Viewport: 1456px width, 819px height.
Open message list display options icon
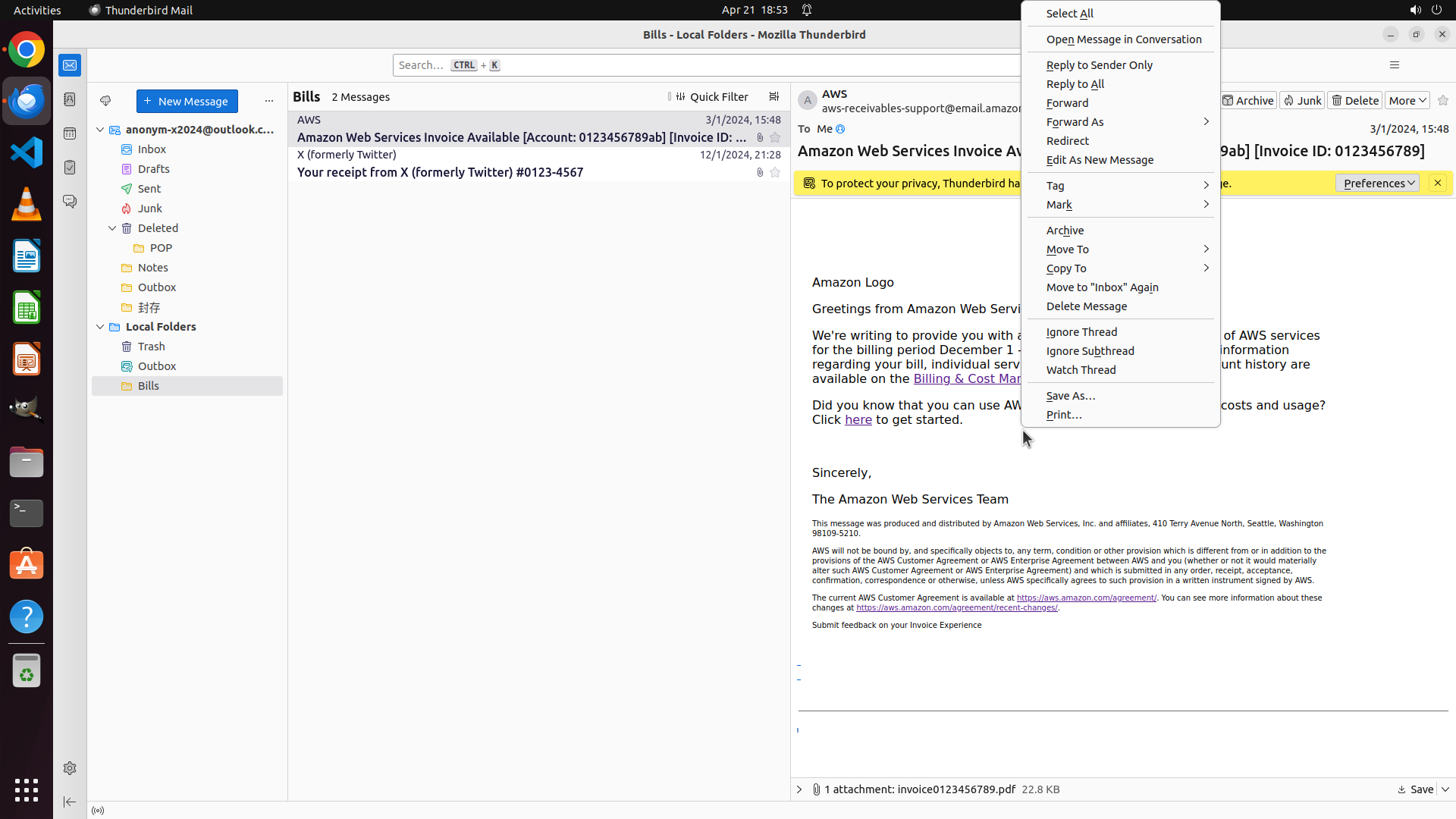click(x=773, y=97)
